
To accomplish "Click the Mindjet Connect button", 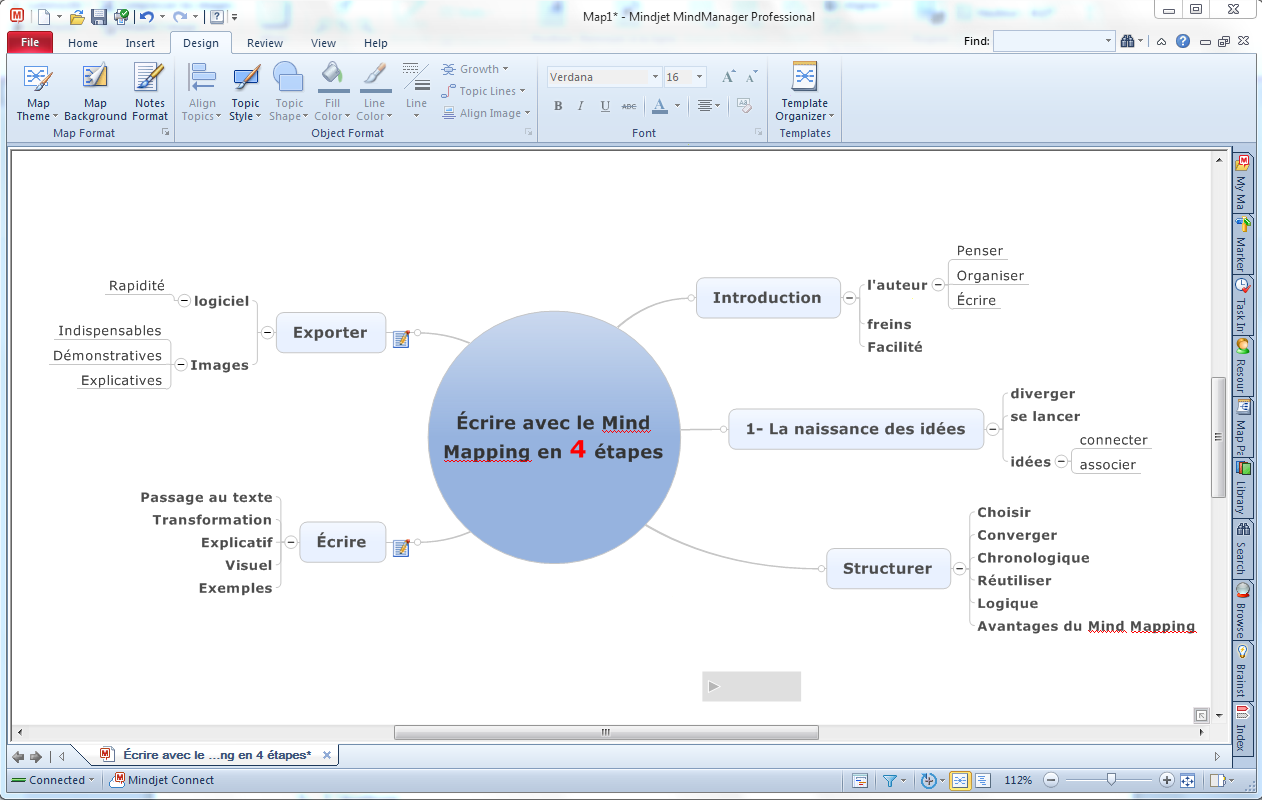I will (x=163, y=780).
